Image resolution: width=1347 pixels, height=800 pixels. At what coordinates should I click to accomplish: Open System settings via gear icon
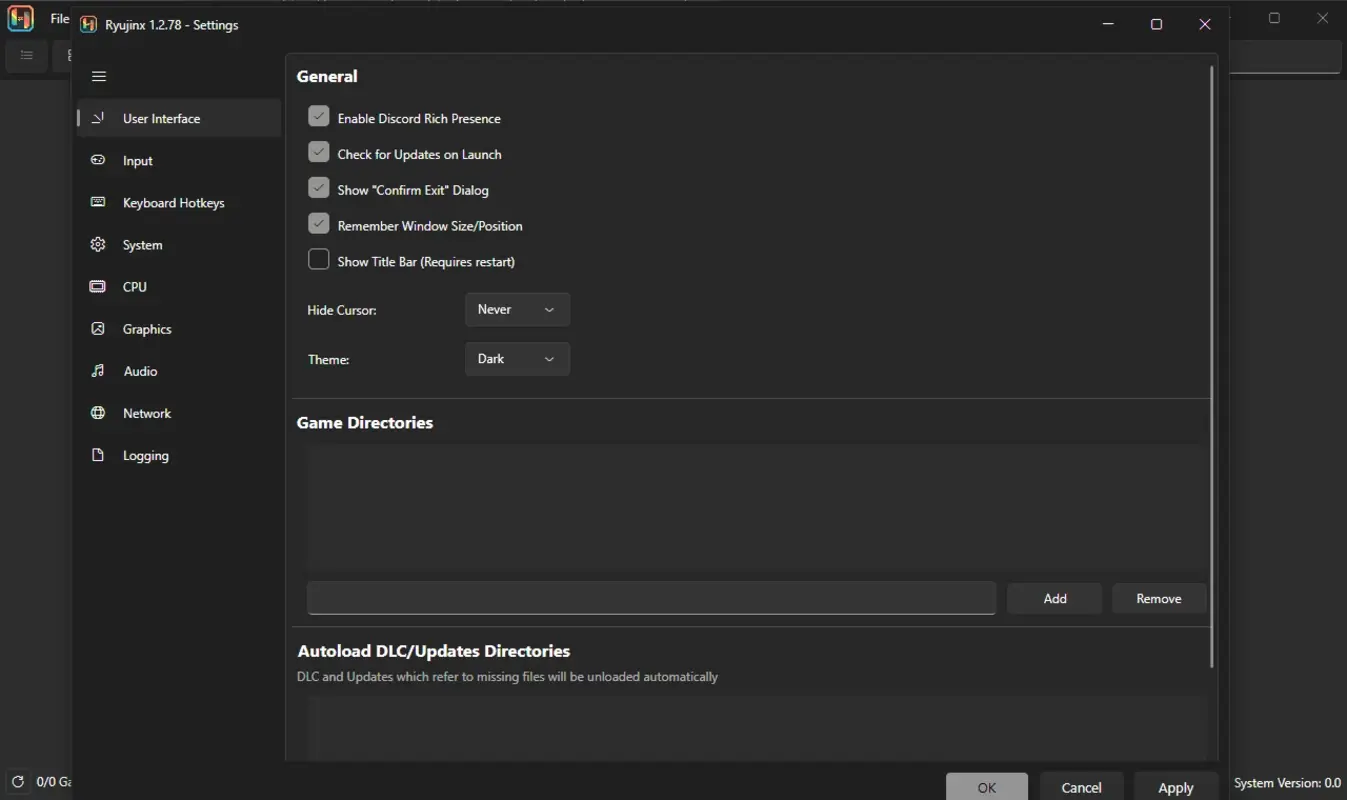pyautogui.click(x=97, y=244)
